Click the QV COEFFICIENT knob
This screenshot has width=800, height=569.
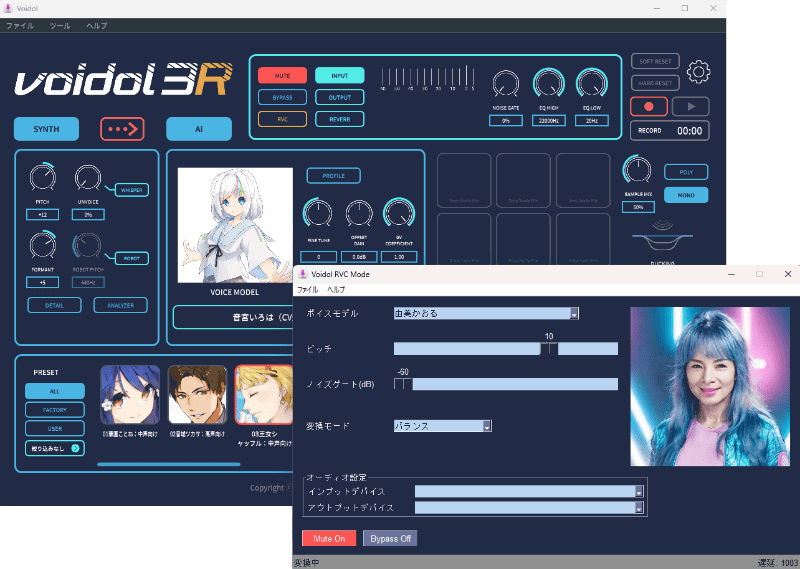tap(399, 213)
